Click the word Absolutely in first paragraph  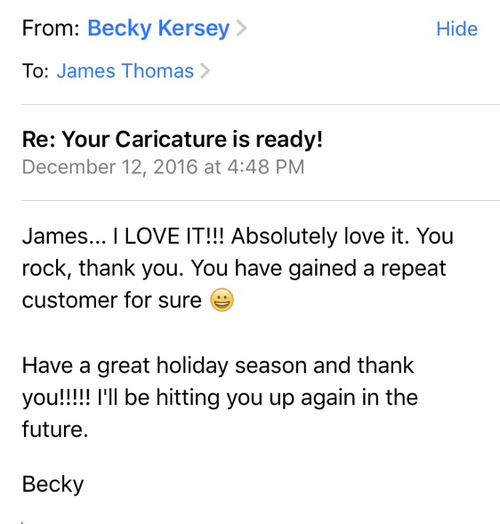284,236
